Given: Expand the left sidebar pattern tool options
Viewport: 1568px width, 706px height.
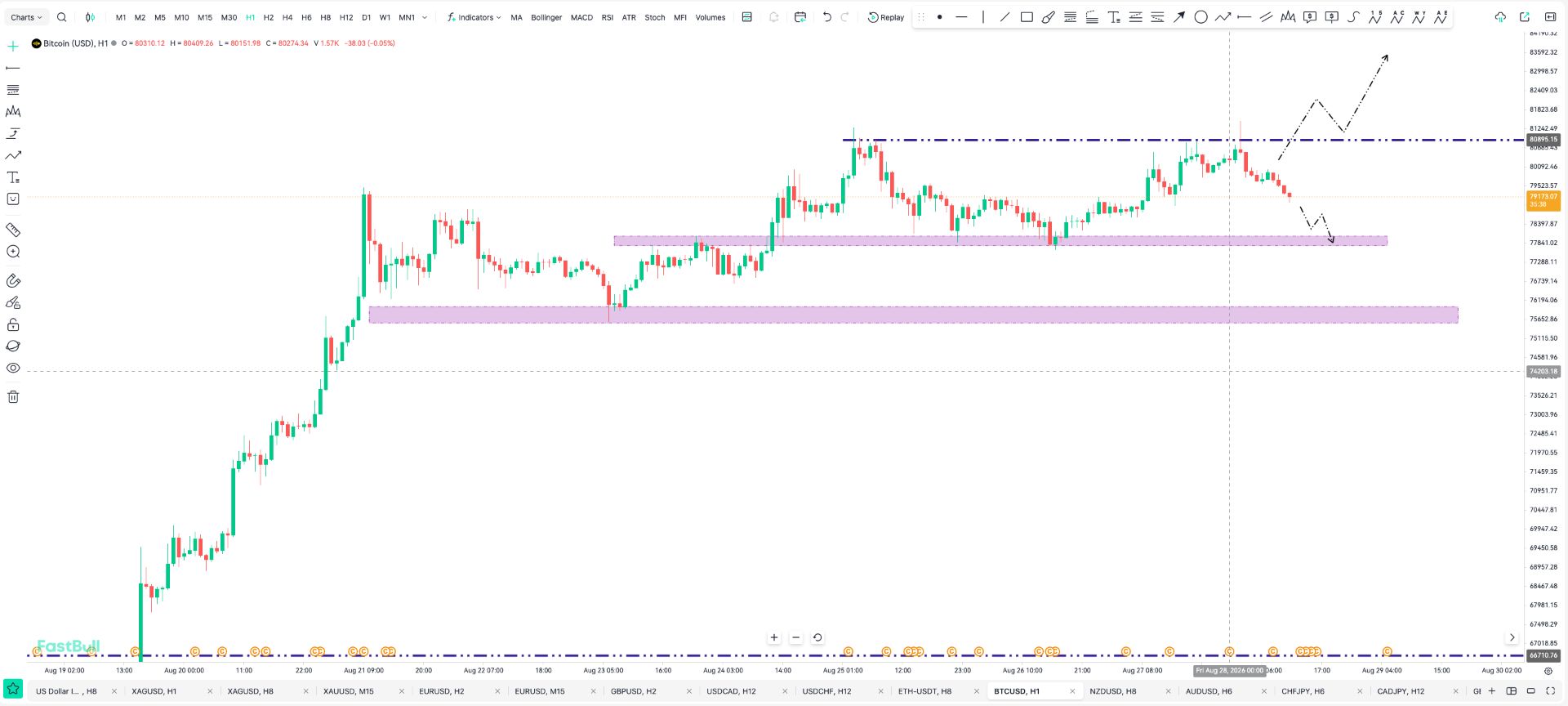Looking at the screenshot, I should [13, 111].
